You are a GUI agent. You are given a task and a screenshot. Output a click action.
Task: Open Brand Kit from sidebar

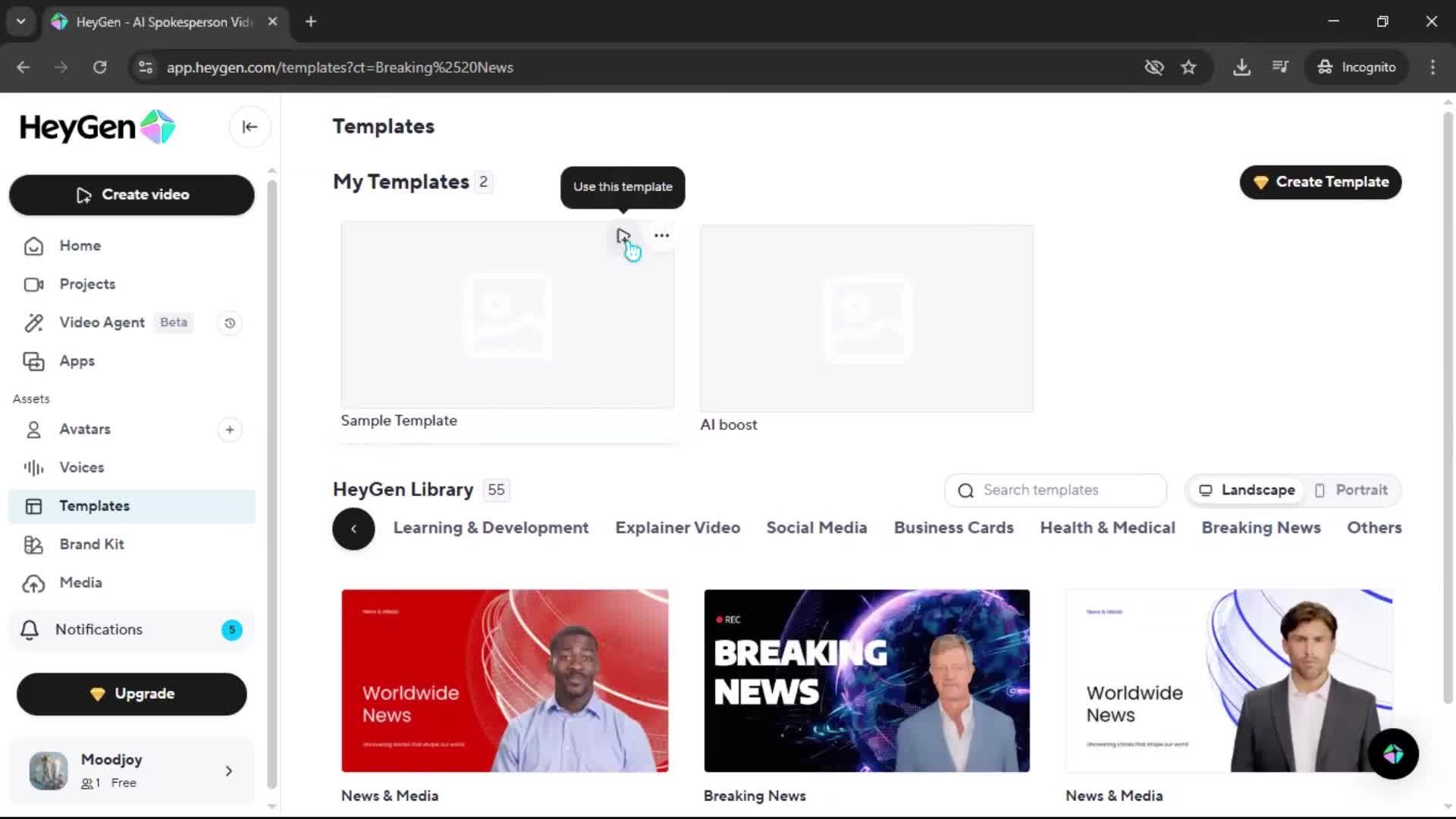pyautogui.click(x=92, y=544)
